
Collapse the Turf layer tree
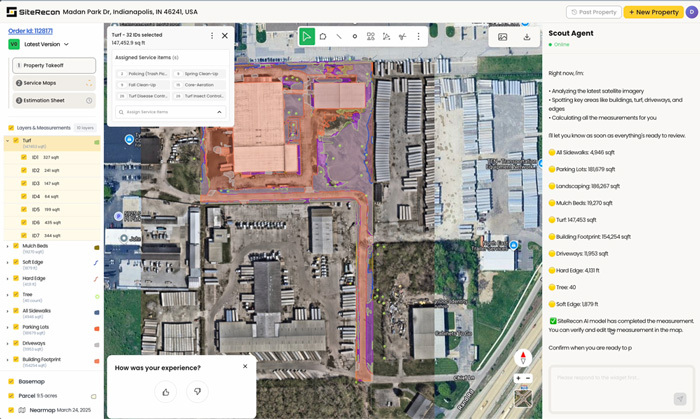8,141
